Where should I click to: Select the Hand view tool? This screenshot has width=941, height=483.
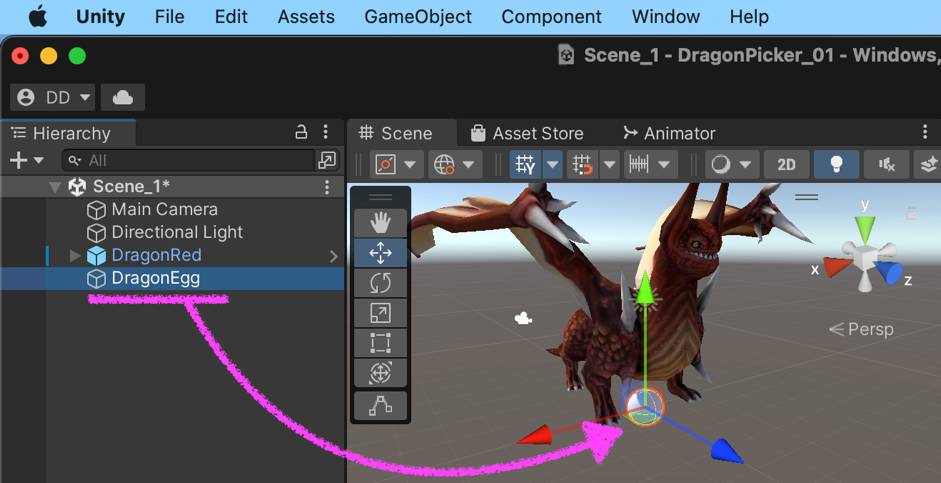tap(380, 223)
